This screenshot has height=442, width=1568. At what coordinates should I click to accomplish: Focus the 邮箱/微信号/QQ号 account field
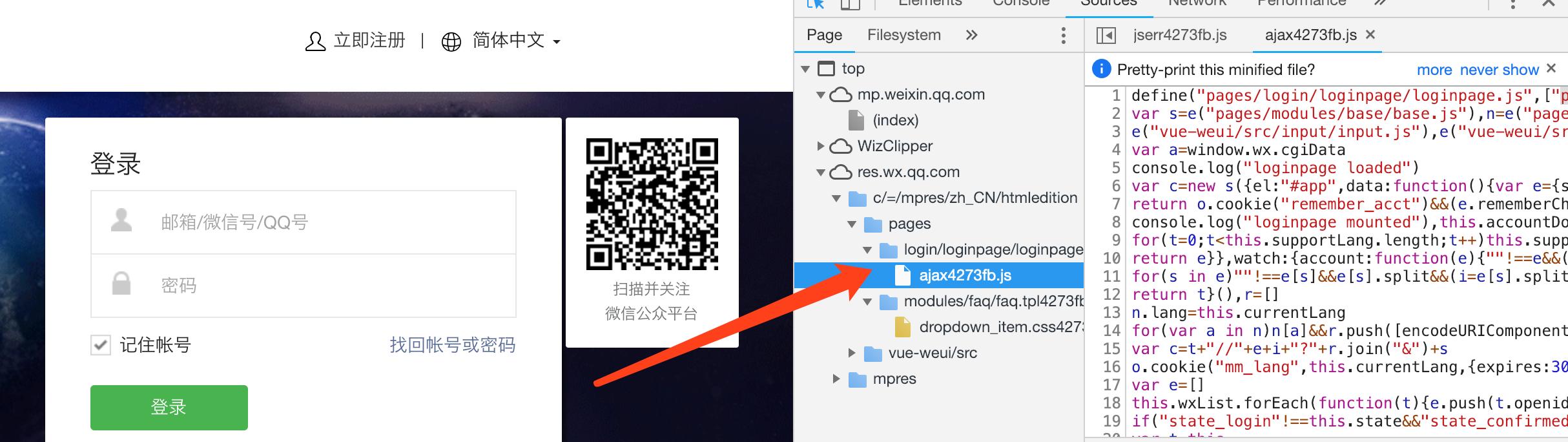click(x=304, y=222)
